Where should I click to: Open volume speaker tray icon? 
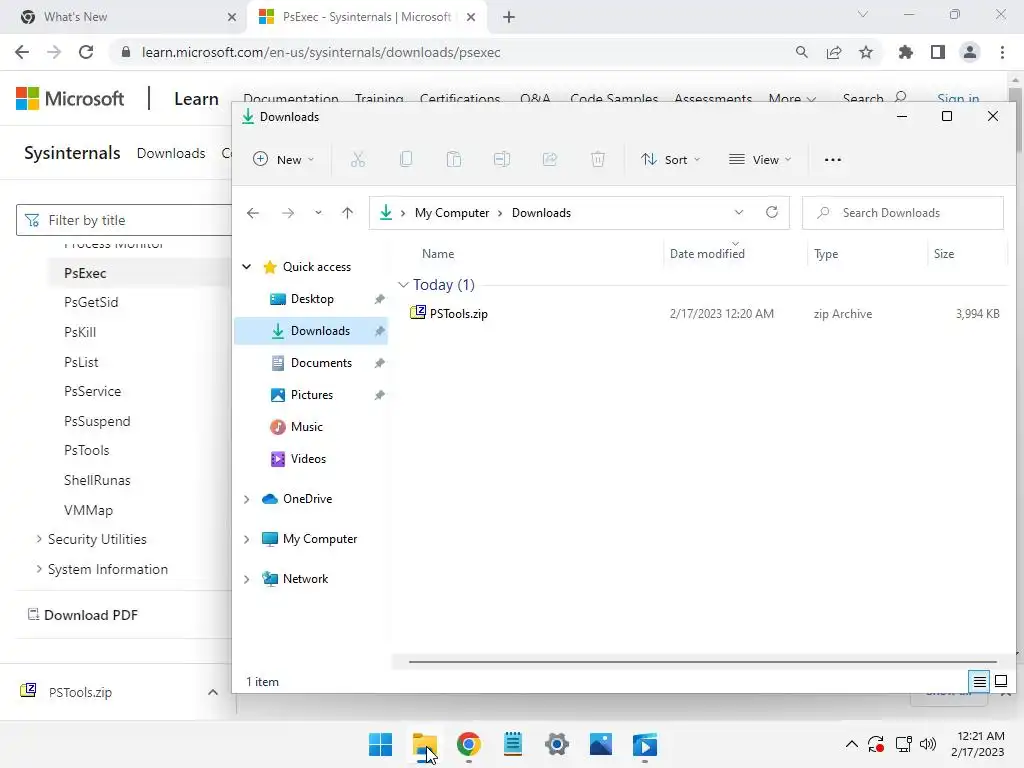(927, 744)
